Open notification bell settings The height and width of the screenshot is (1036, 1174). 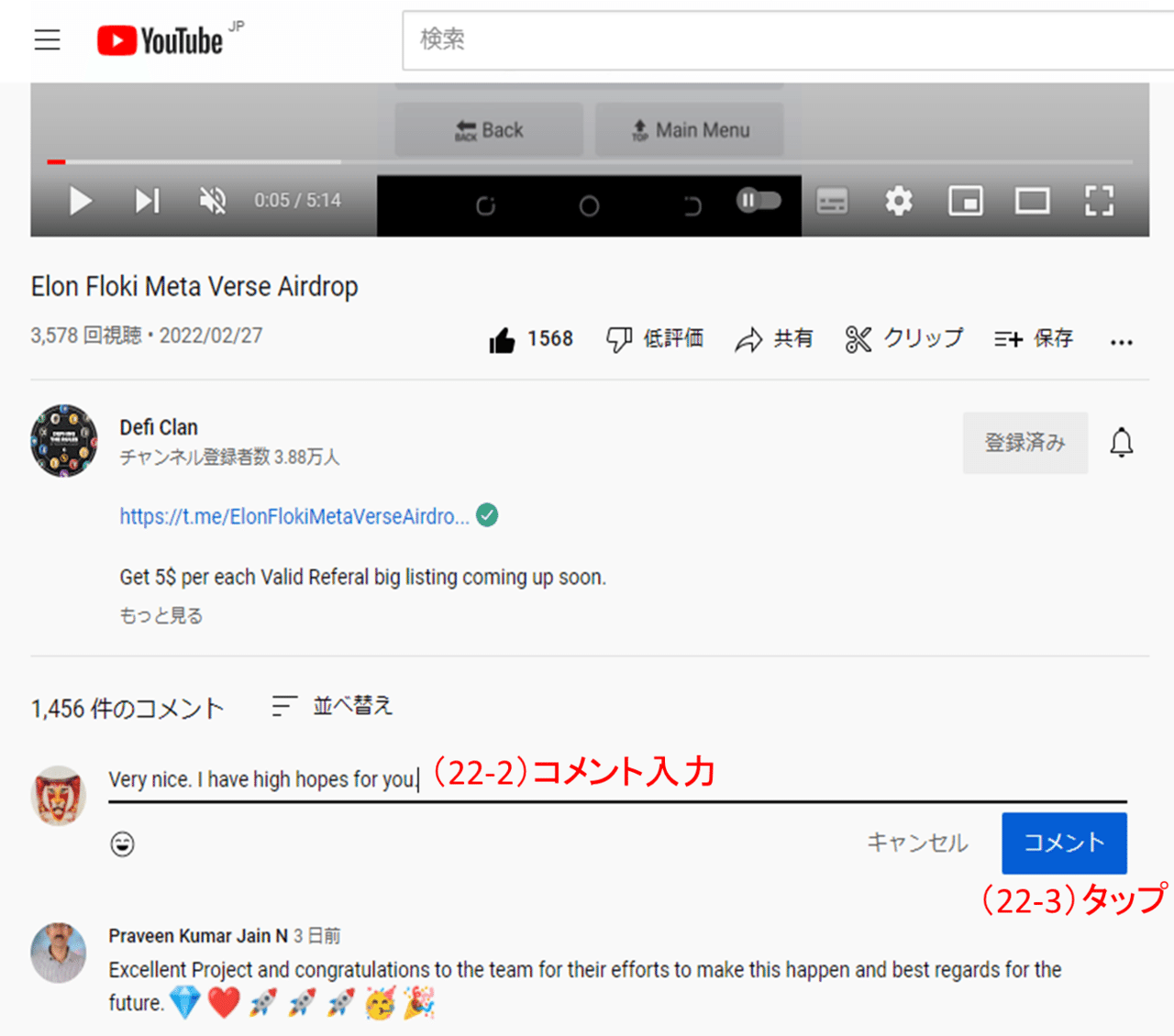pos(1121,443)
